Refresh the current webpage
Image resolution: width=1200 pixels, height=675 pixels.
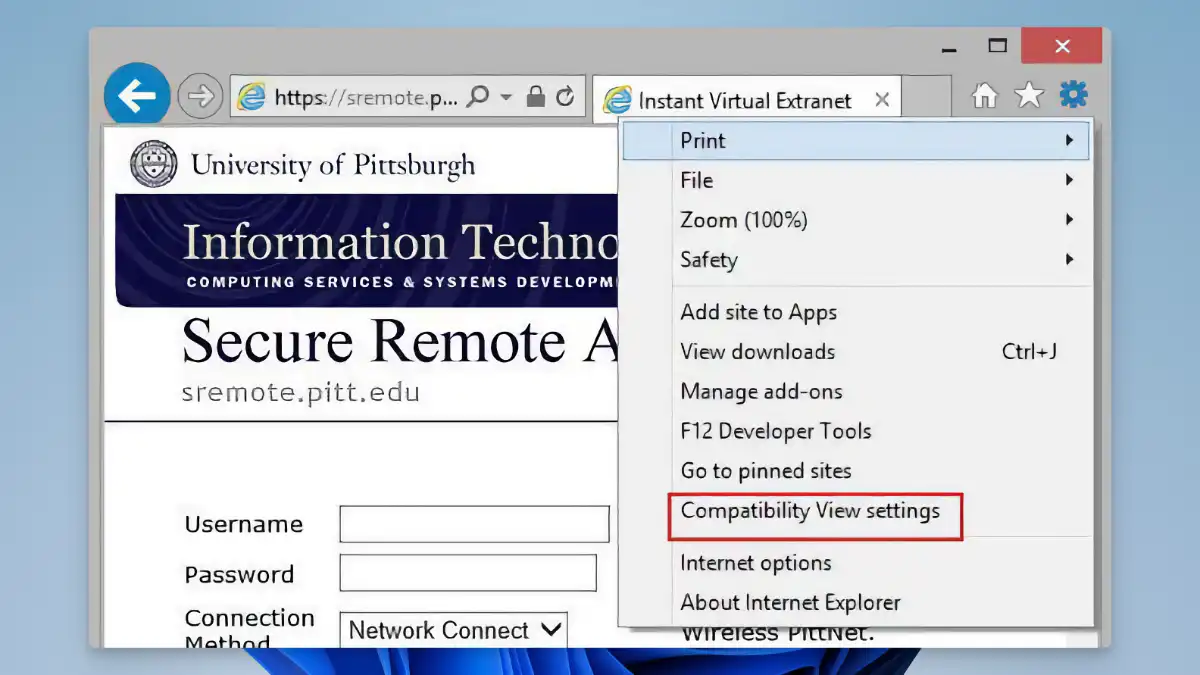click(563, 95)
